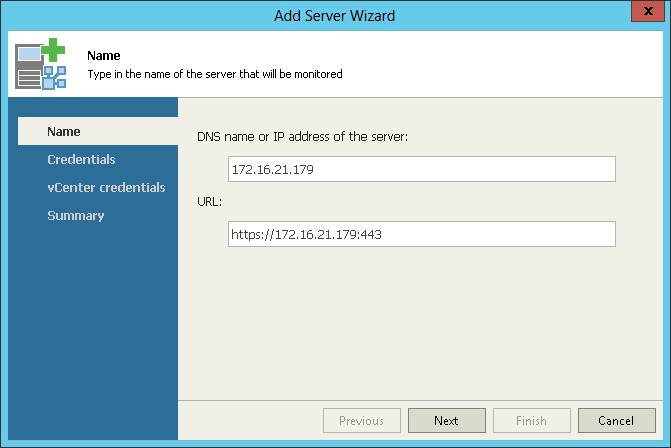Click the Finish button
Image resolution: width=671 pixels, height=448 pixels.
click(531, 421)
